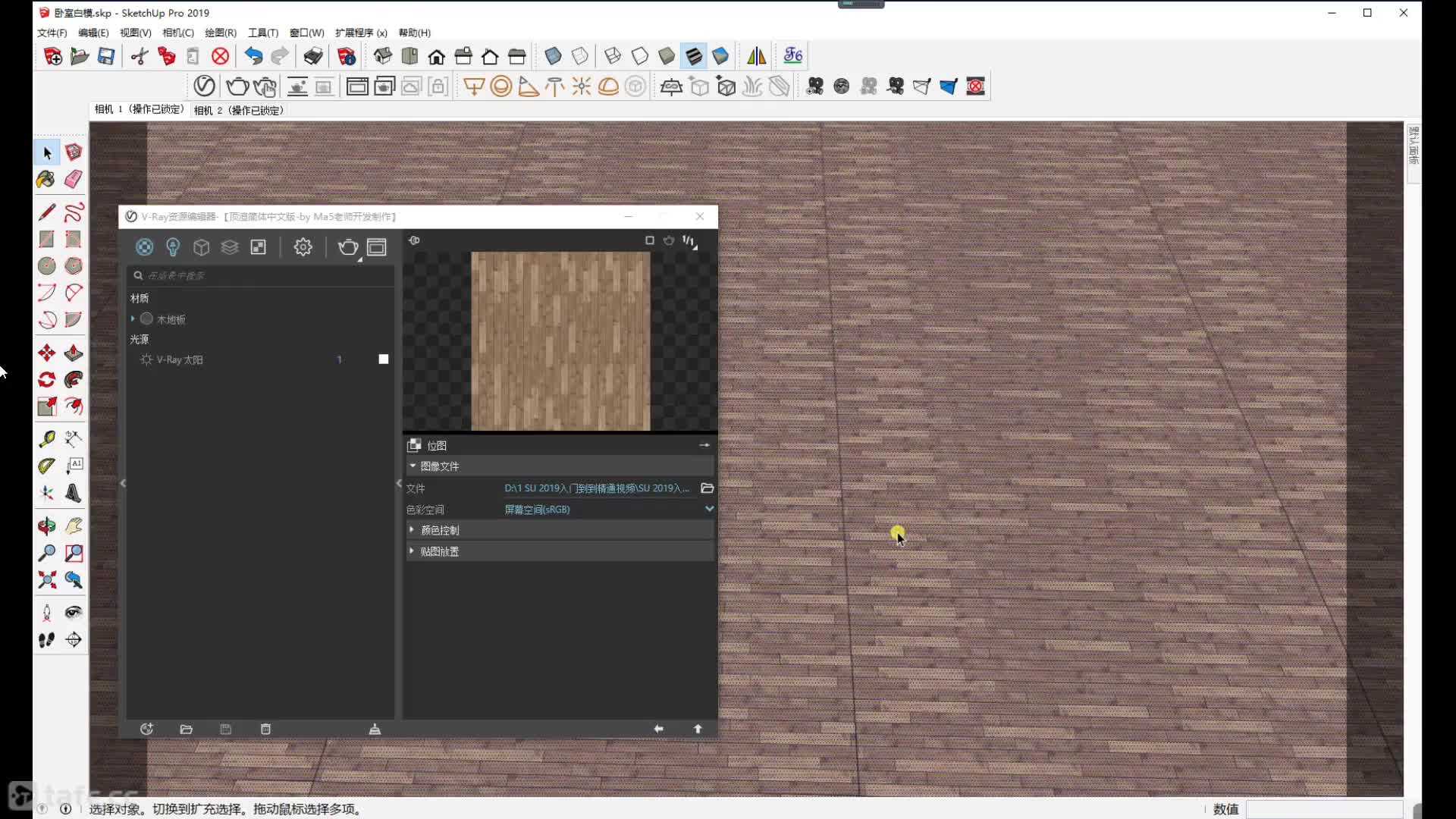Image resolution: width=1456 pixels, height=819 pixels.
Task: Click Show Frame Buffer icon in toolbar
Action: (357, 86)
